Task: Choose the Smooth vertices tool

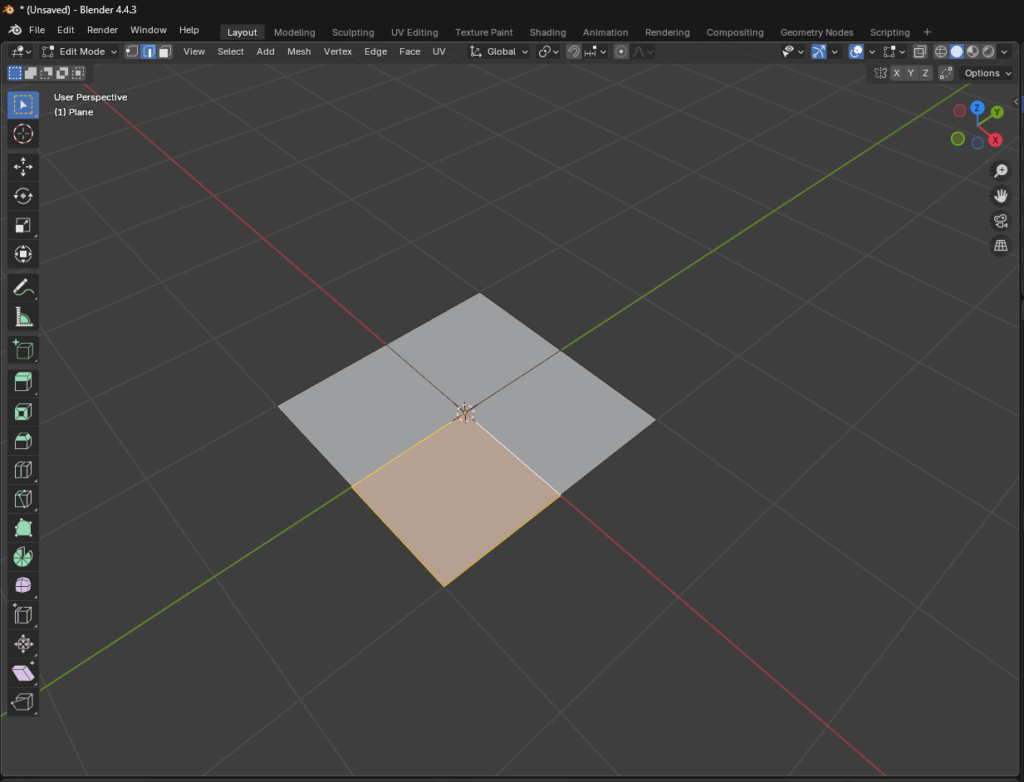Action: [23, 585]
